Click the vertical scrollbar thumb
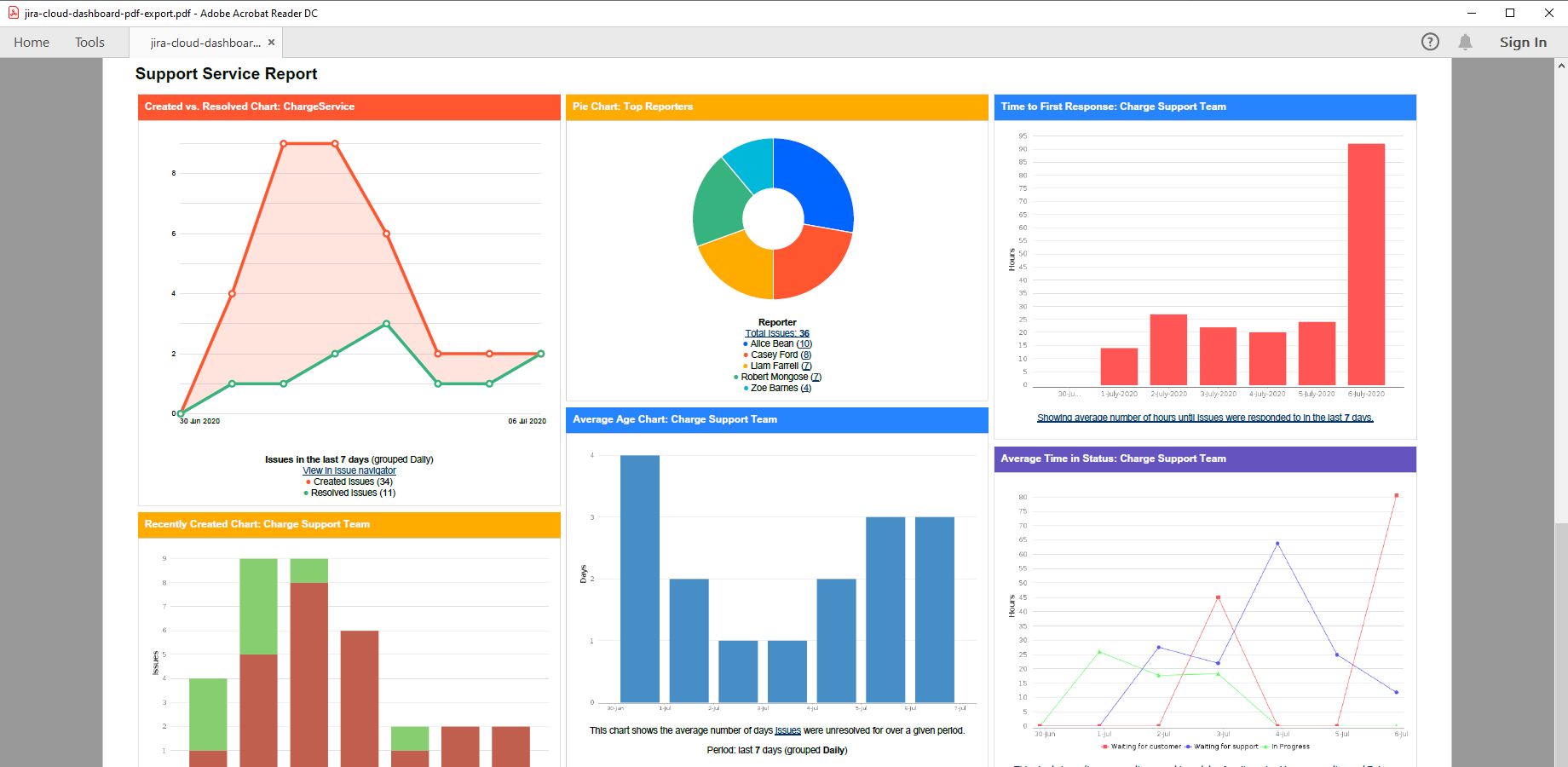This screenshot has width=1568, height=767. tap(1561, 643)
